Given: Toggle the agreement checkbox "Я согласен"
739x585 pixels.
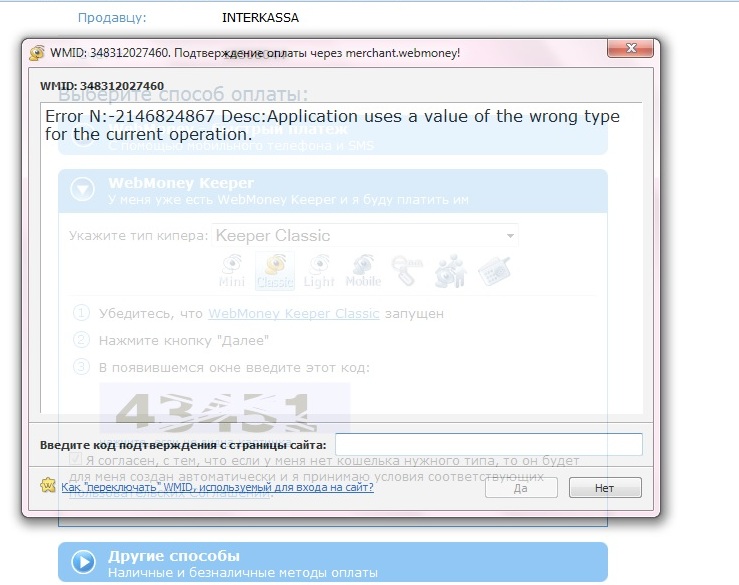Looking at the screenshot, I should [75, 459].
